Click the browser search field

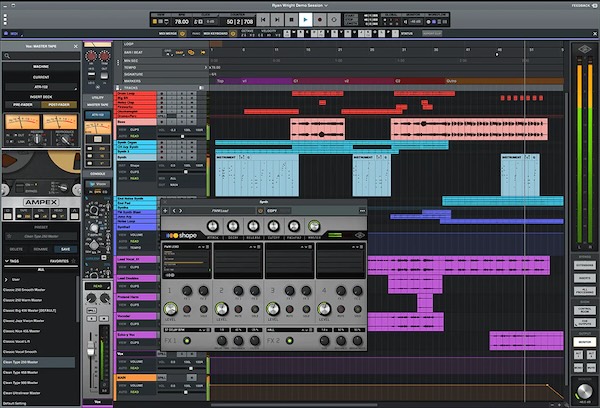[41, 56]
